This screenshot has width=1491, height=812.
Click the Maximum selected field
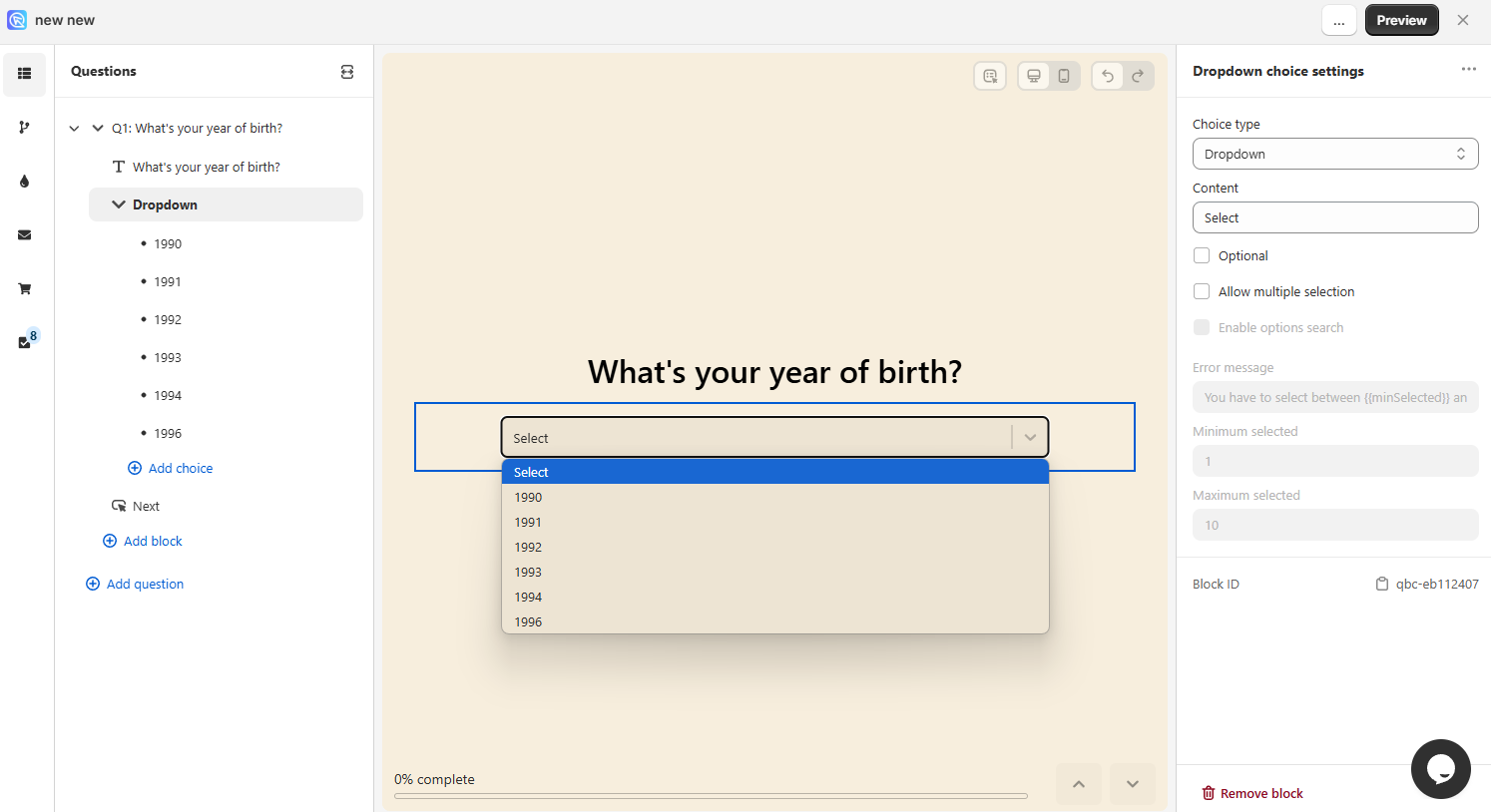click(1335, 525)
